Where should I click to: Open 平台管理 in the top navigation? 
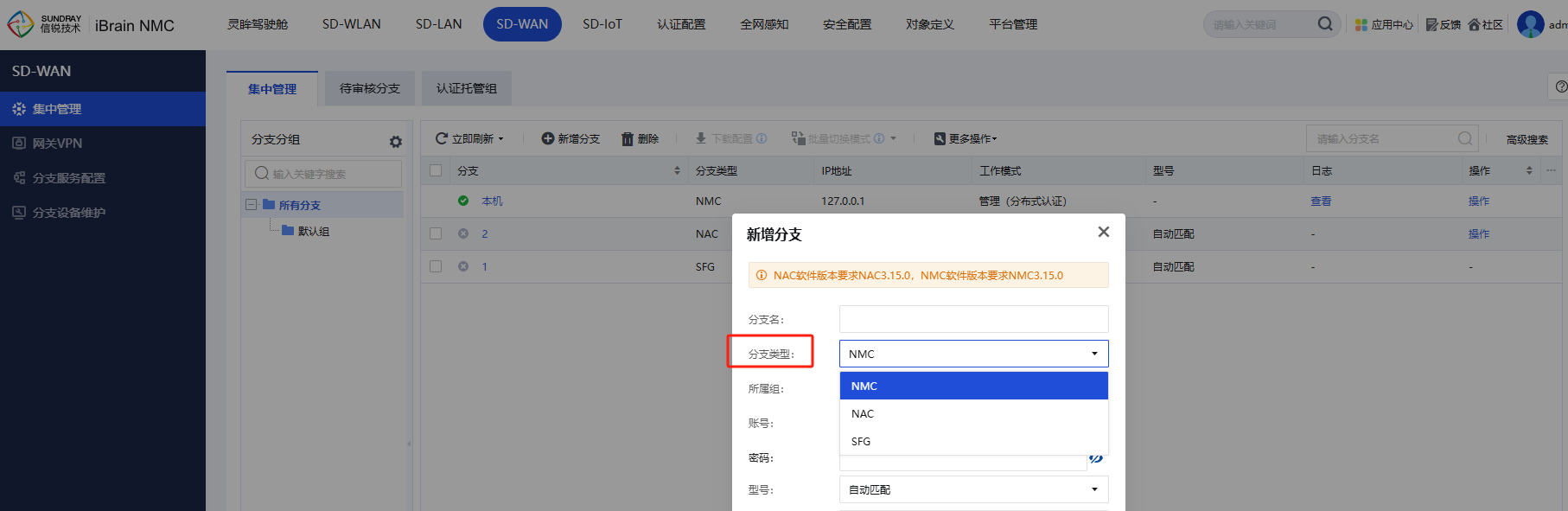pos(1013,24)
